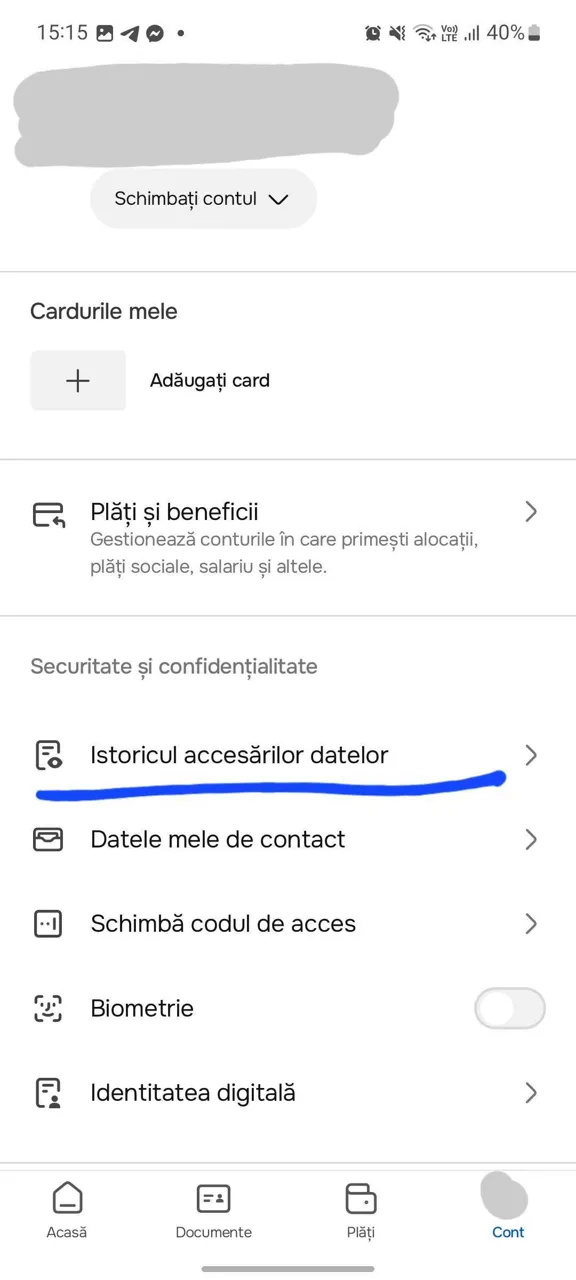Open chevron beside Plăți și beneficii
This screenshot has width=576, height=1280.
tap(531, 512)
